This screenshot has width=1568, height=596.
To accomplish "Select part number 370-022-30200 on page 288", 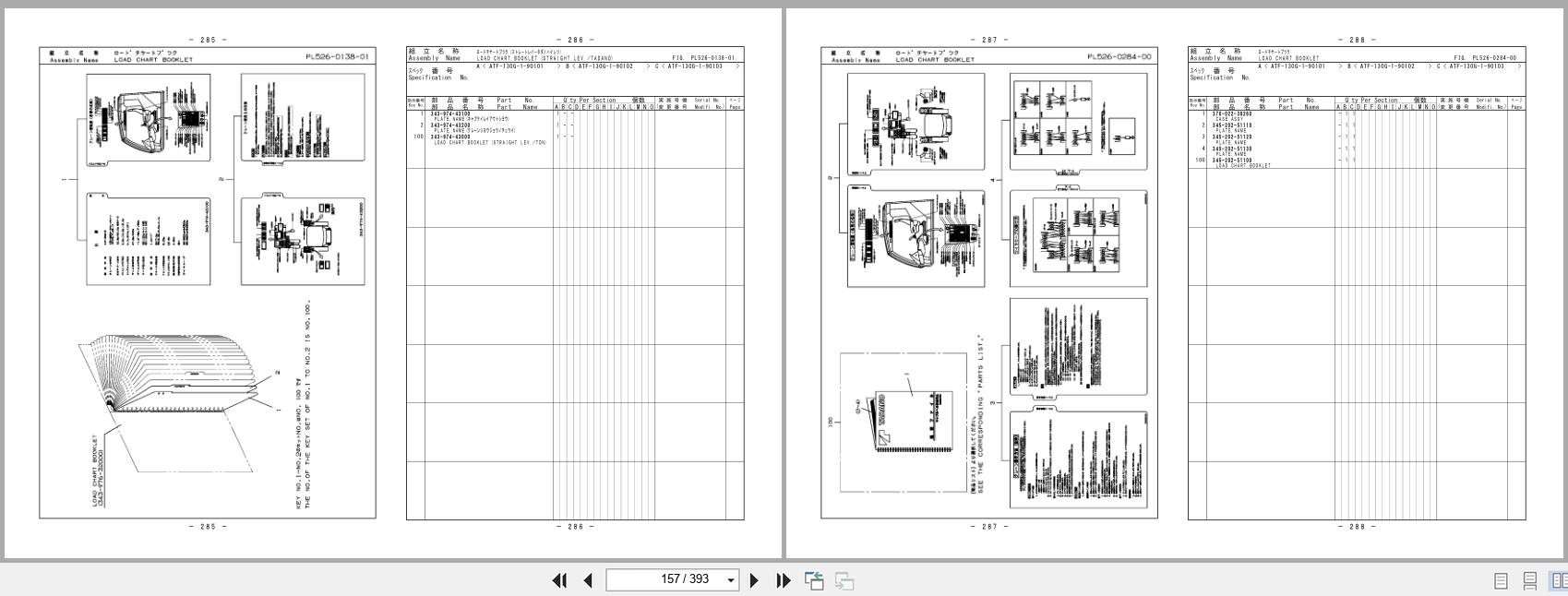I will coord(1232,113).
